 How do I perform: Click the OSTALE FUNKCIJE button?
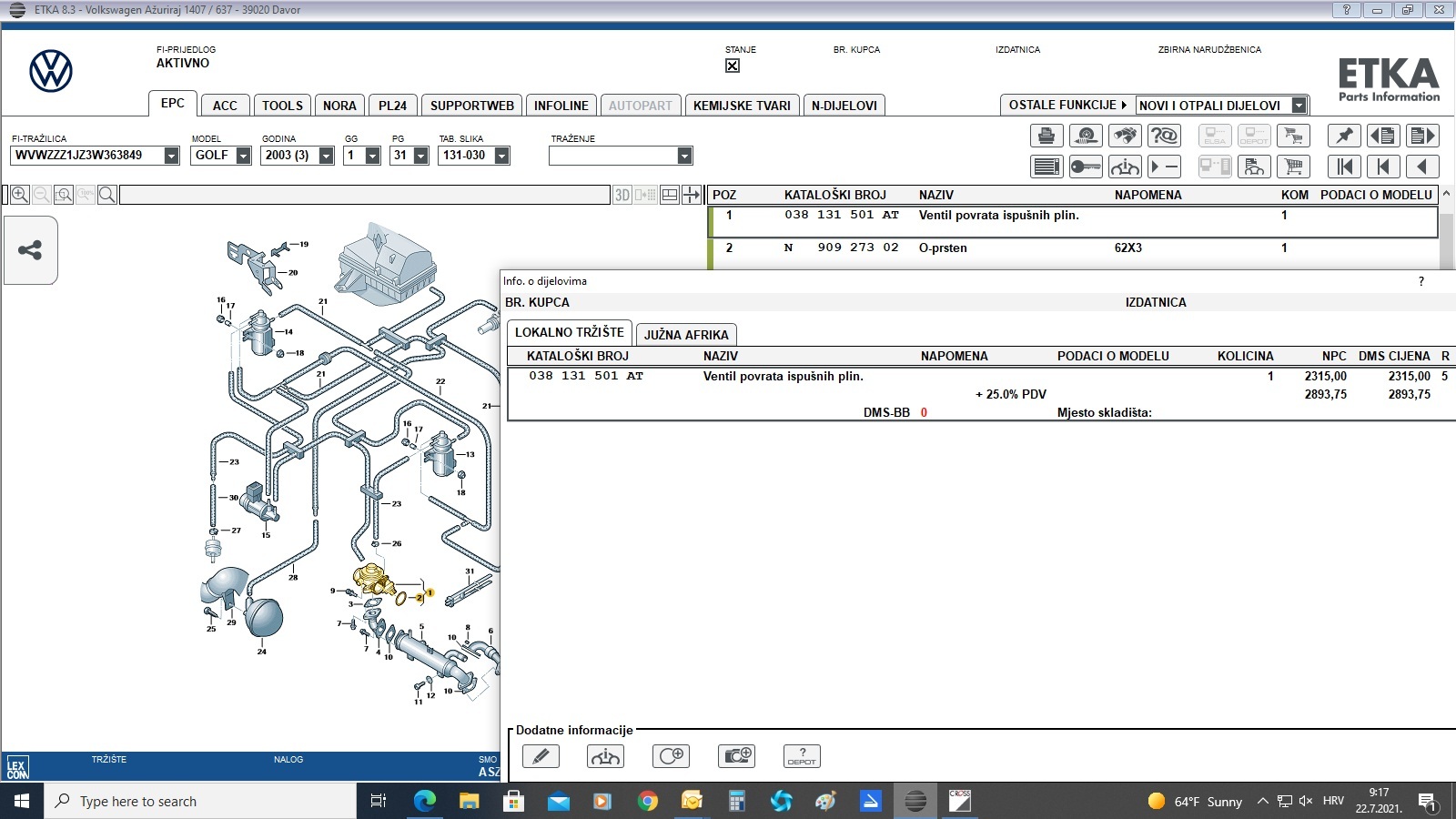(1067, 106)
